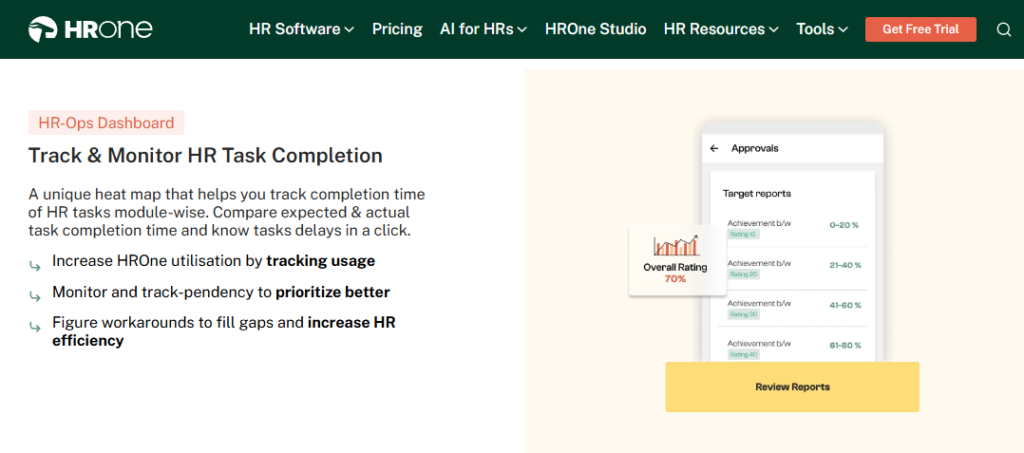Screen dimensions: 1024x453
Task: Click the Overall Rating 70% card
Action: tap(677, 260)
